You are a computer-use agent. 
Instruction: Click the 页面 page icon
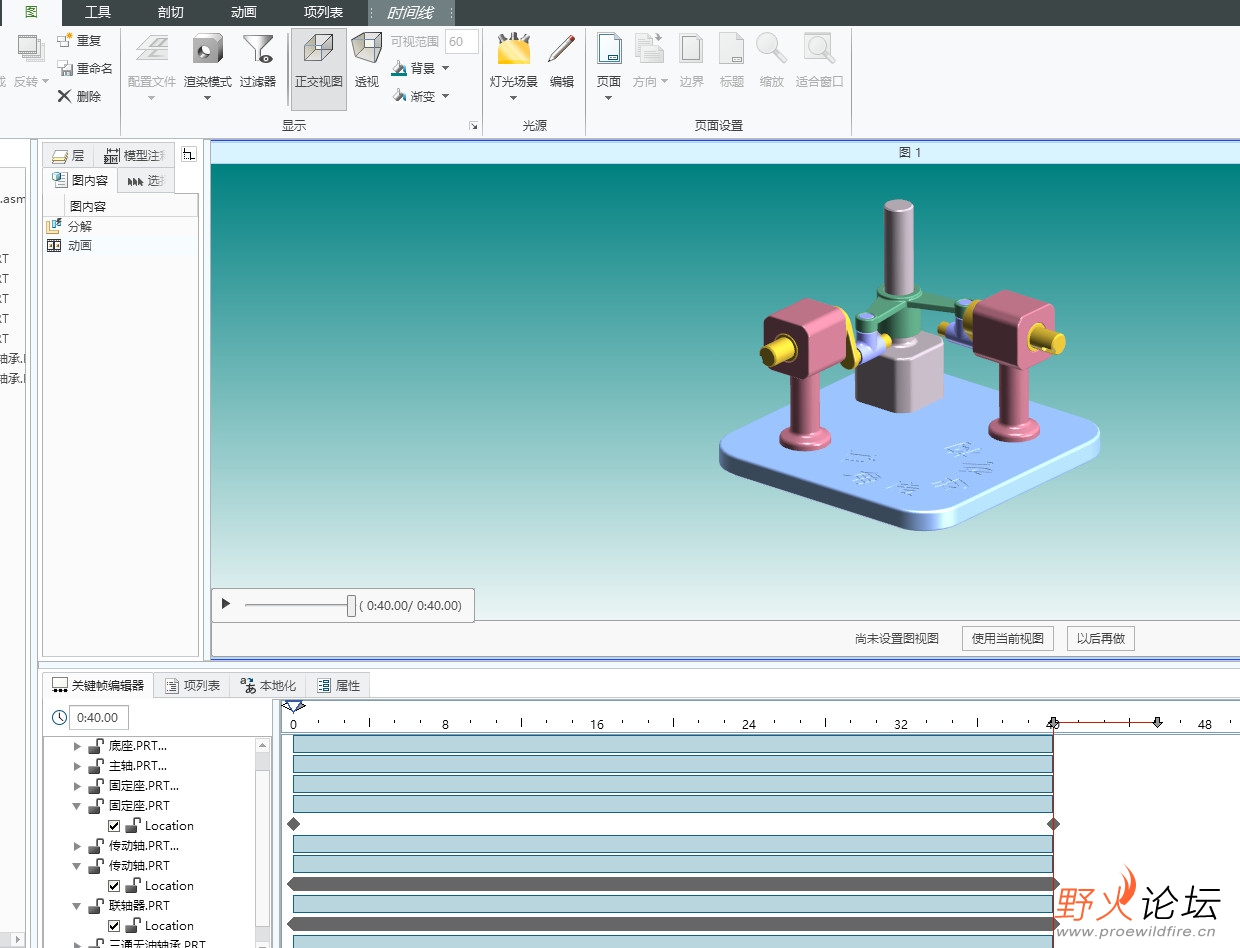point(609,49)
